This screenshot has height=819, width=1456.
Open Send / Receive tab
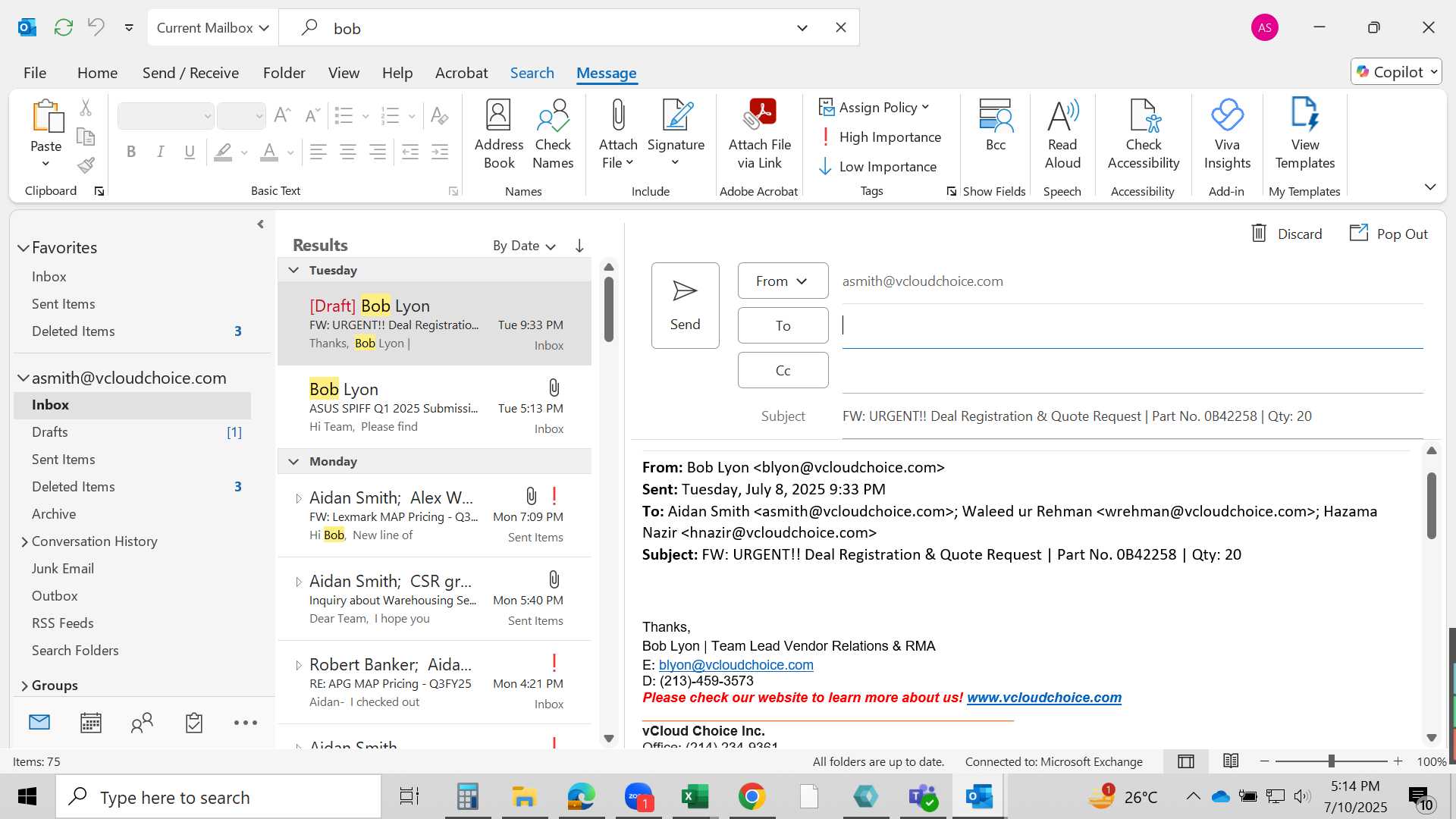pyautogui.click(x=190, y=73)
